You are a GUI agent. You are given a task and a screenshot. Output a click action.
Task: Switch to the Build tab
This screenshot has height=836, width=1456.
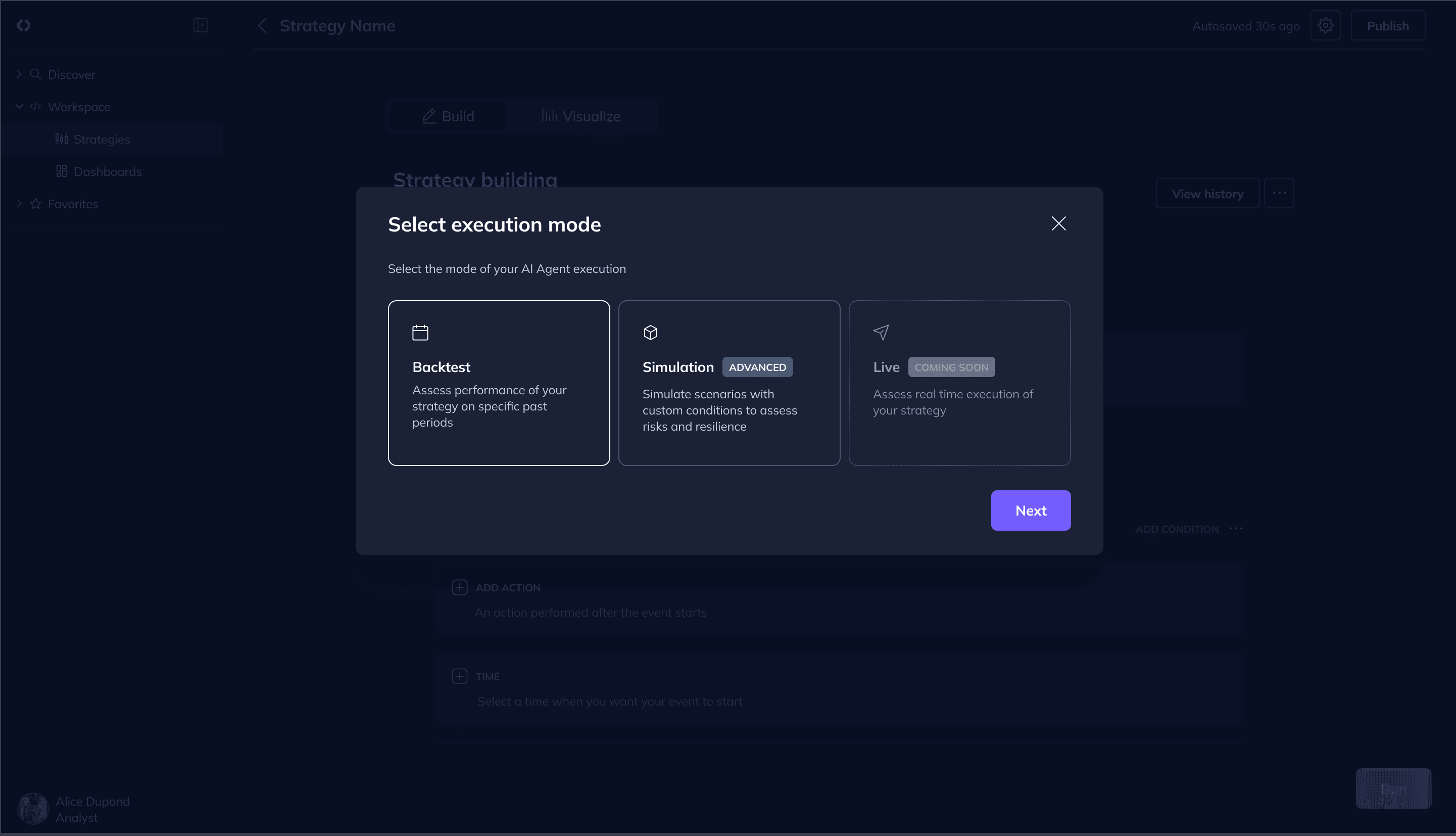[448, 116]
